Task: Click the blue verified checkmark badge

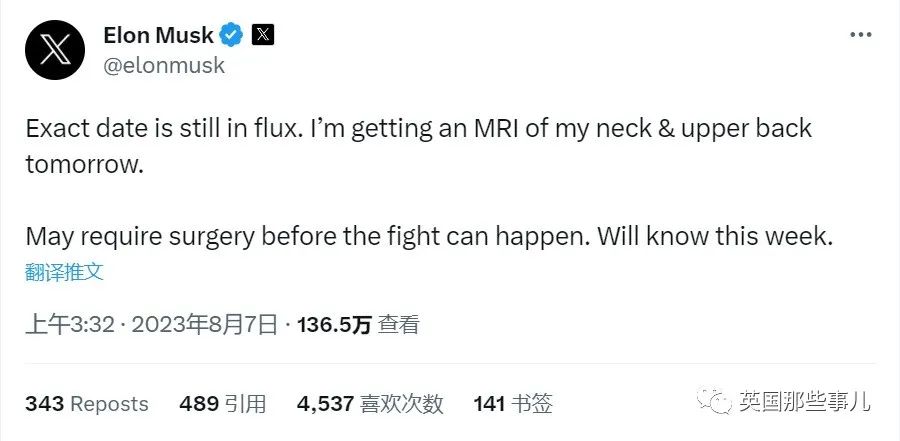Action: point(232,36)
